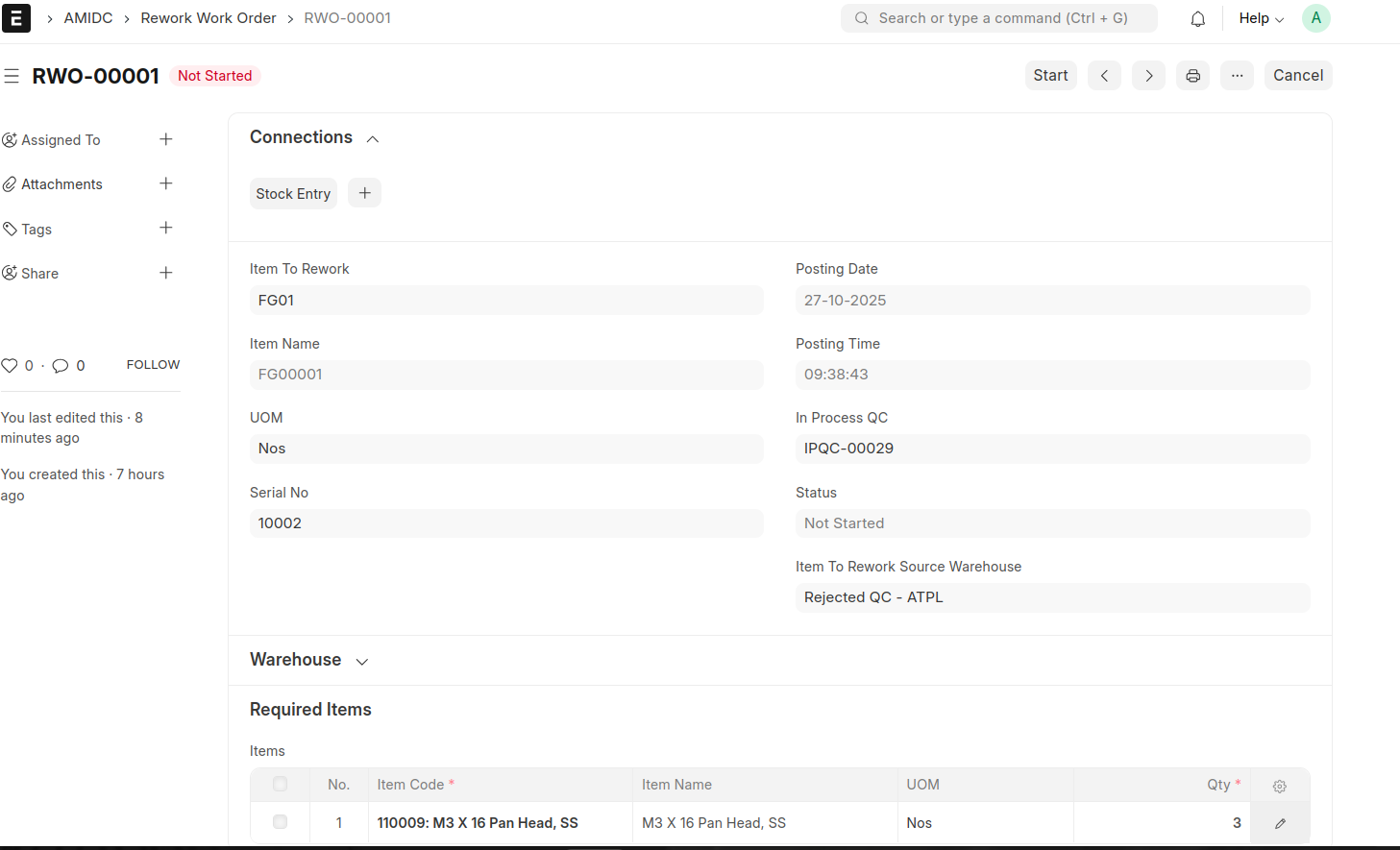1400x850 pixels.
Task: Toggle the sidebar hamburger icon
Action: point(12,76)
